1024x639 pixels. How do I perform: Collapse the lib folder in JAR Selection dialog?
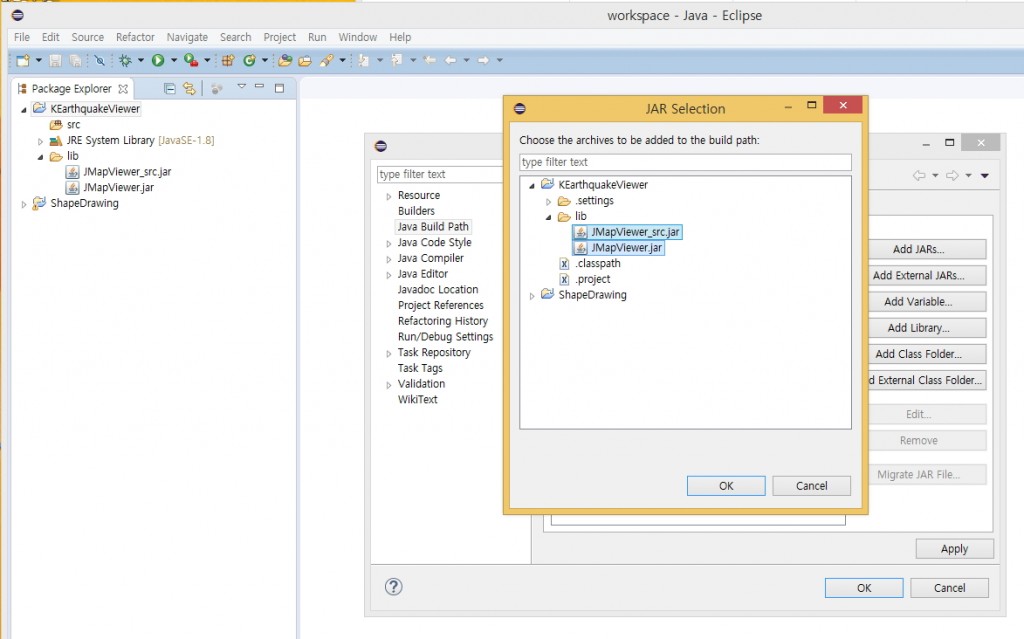pyautogui.click(x=548, y=215)
